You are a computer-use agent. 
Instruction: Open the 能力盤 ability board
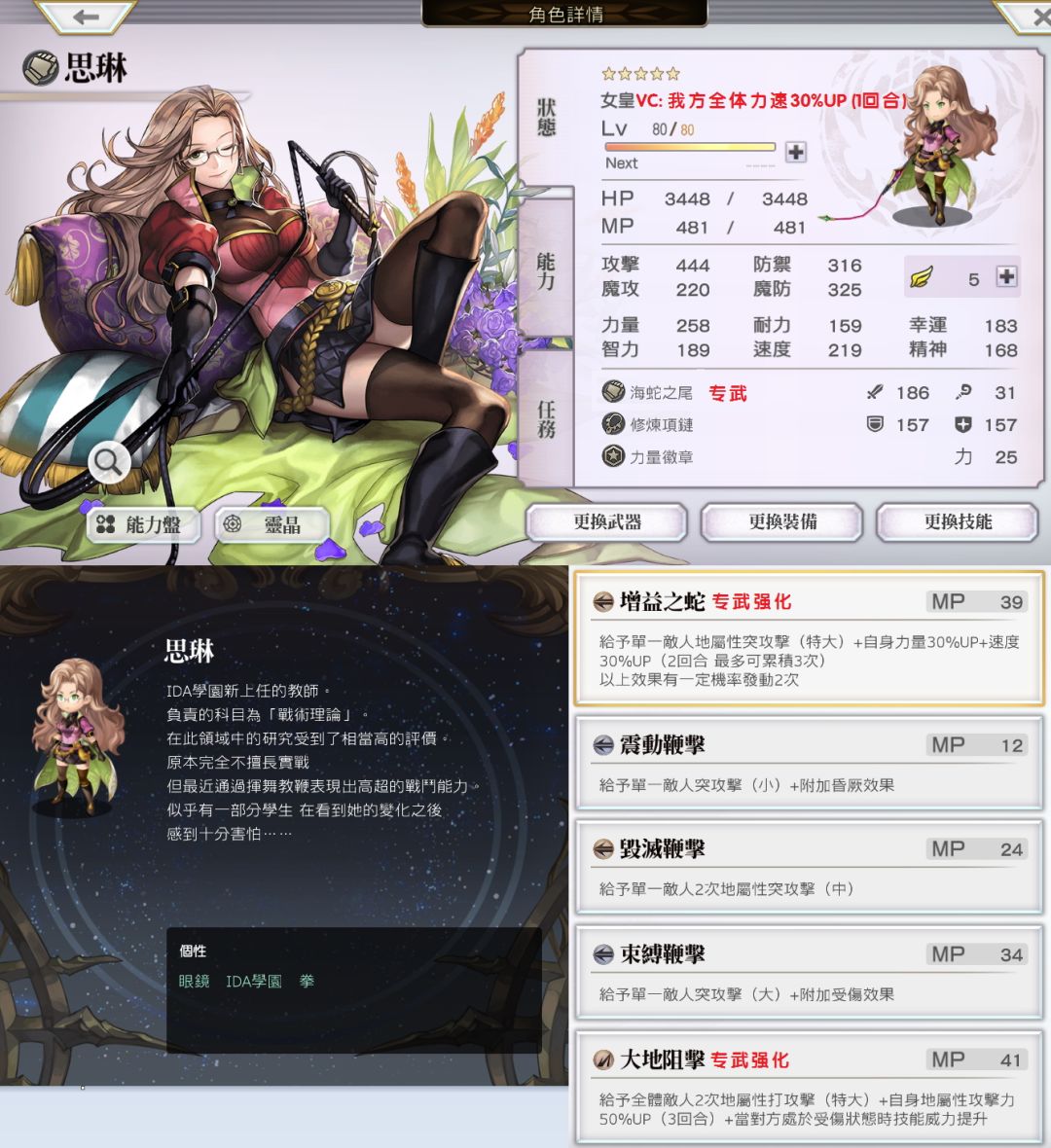[x=144, y=524]
